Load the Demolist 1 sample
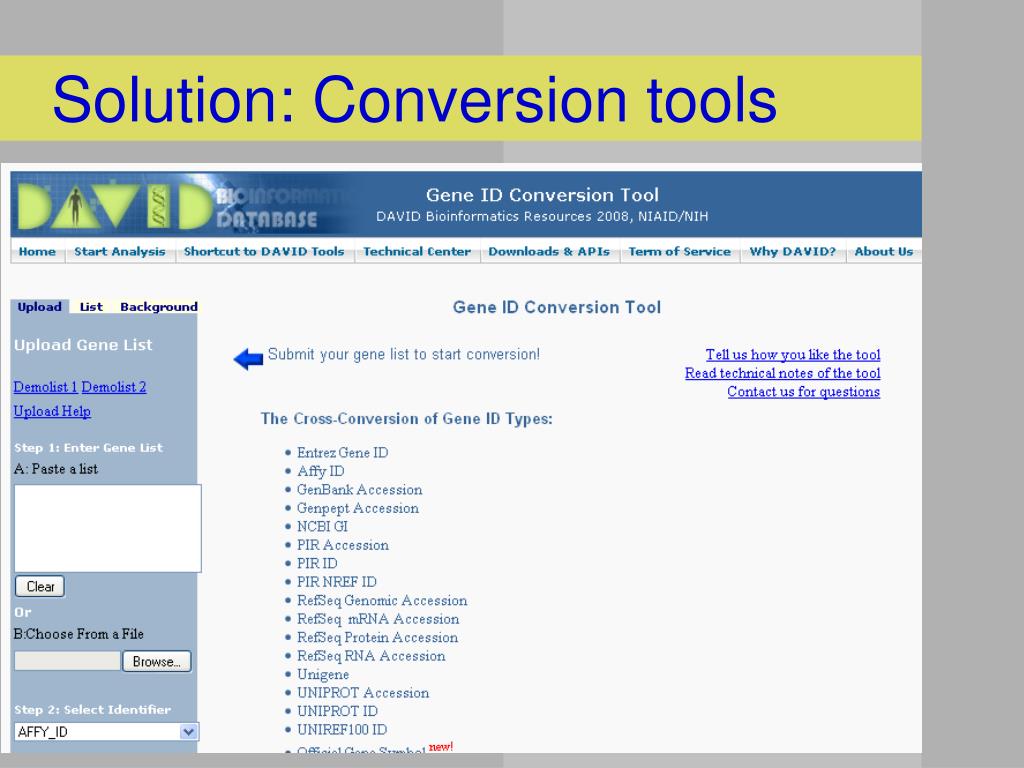Viewport: 1024px width, 768px height. point(46,387)
